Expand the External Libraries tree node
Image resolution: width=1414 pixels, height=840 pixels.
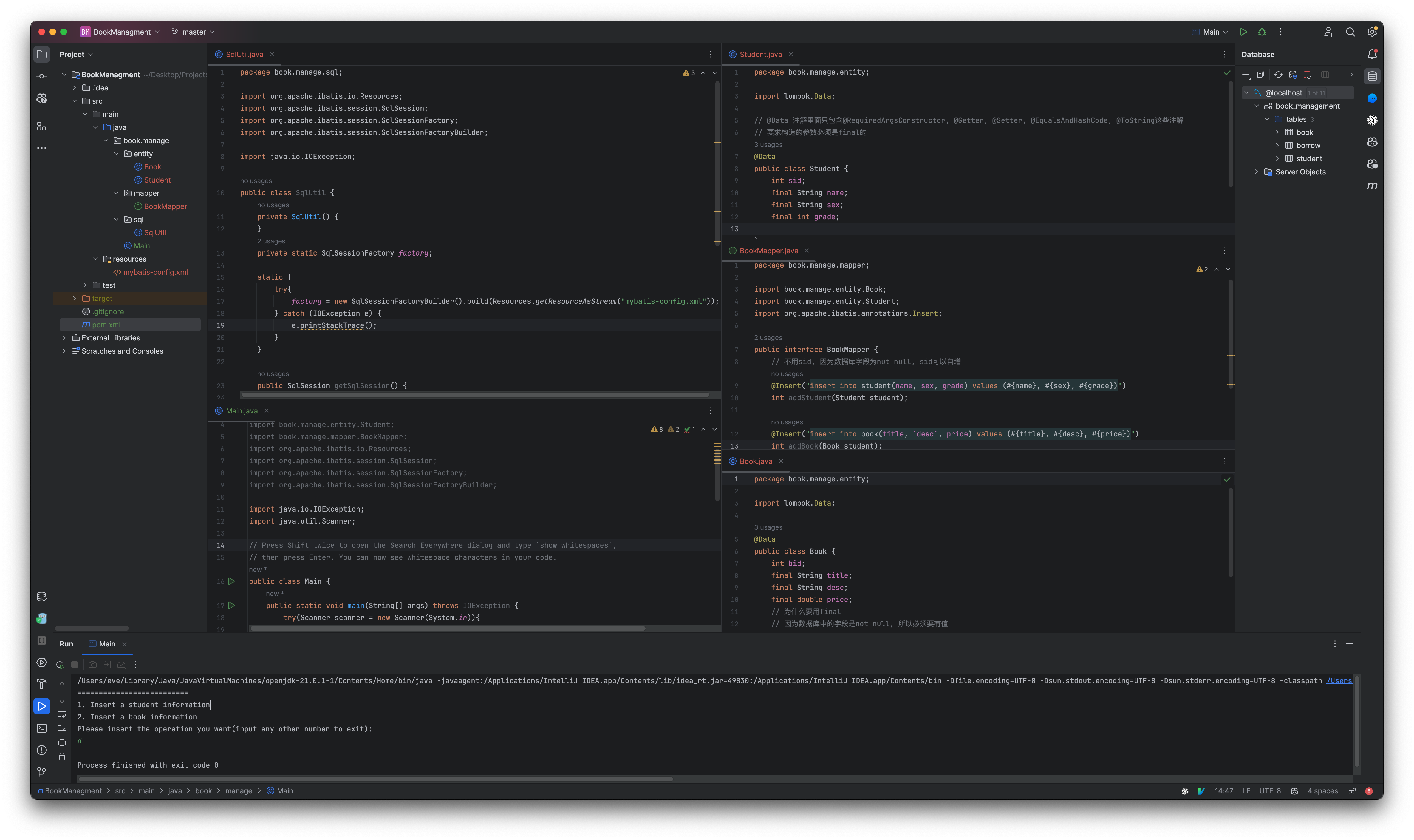click(64, 337)
